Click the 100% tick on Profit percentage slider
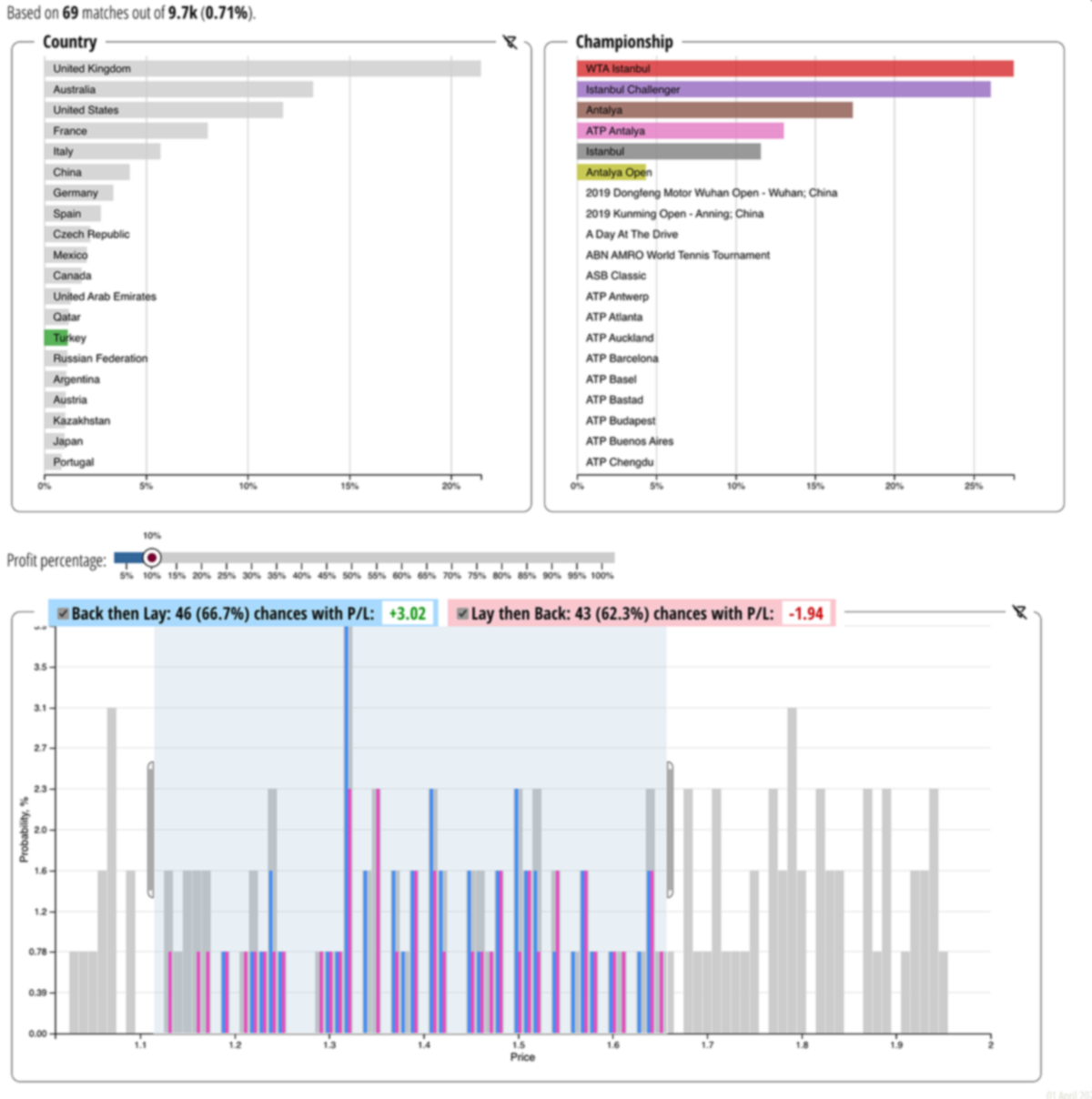The image size is (1092, 1099). (602, 575)
